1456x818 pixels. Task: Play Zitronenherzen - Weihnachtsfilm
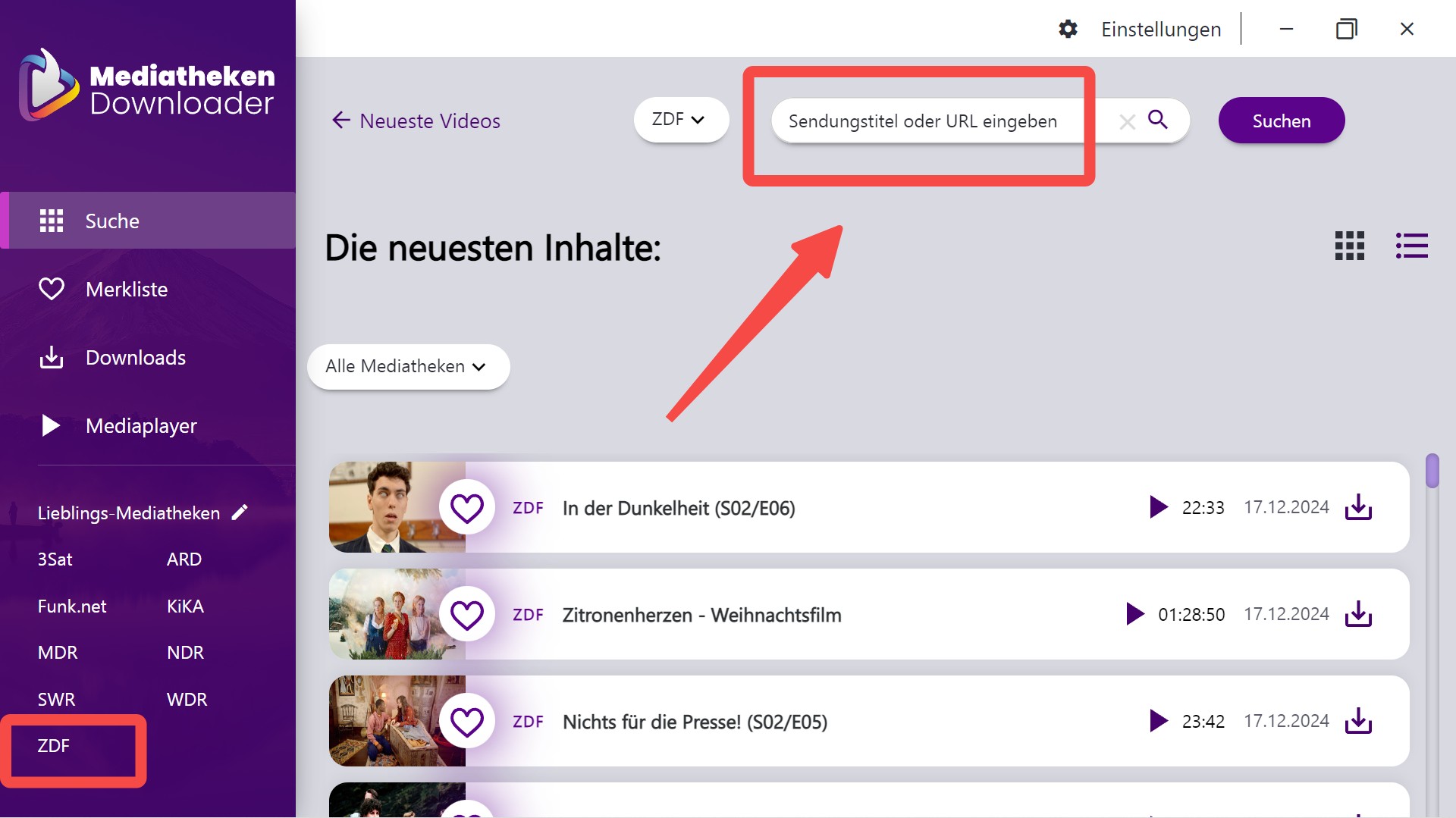point(1134,614)
